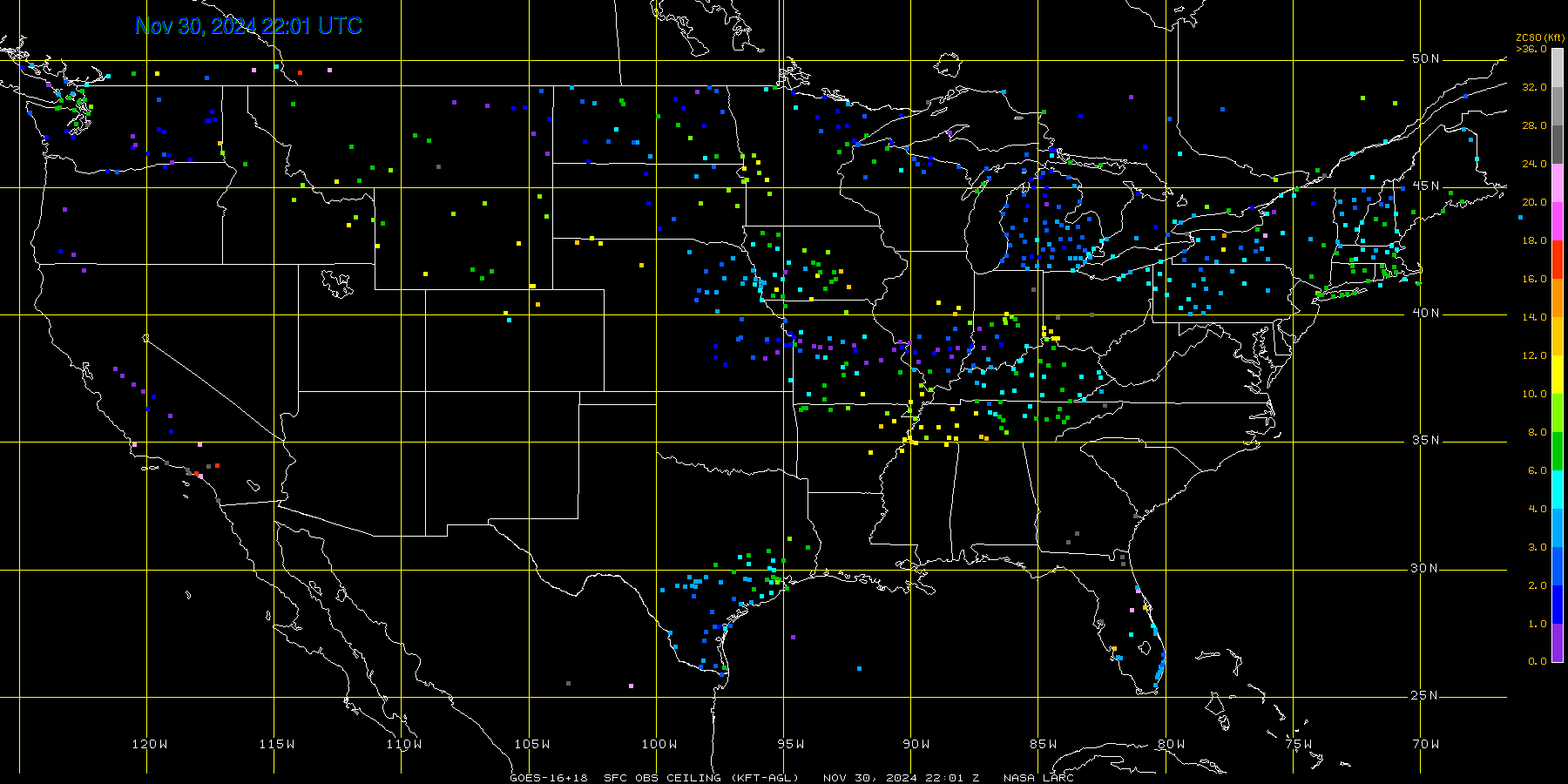This screenshot has height=784, width=1568.
Task: Click the 50 N latitude label
Action: (1425, 58)
